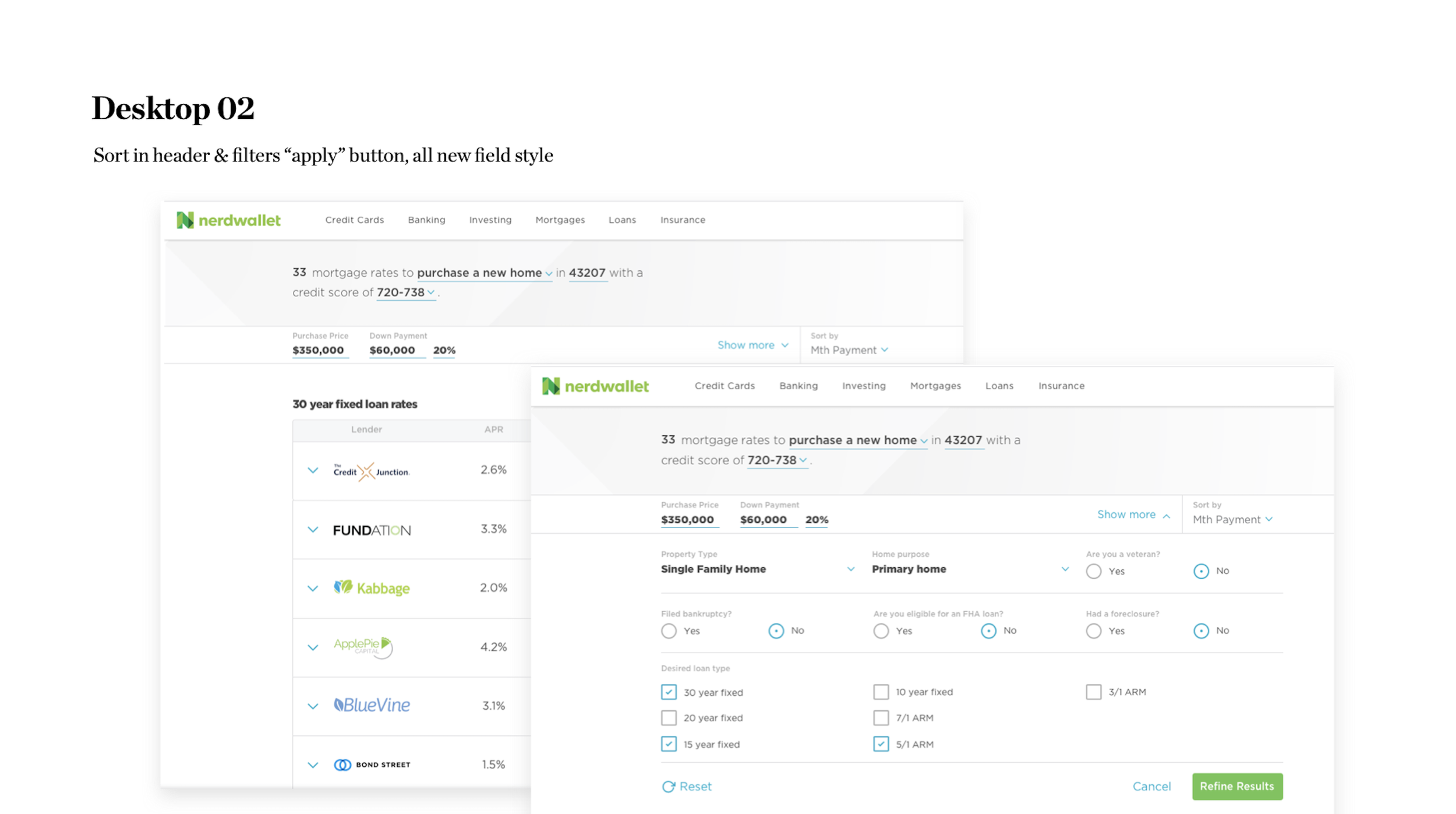Enable the 10 year fixed checkbox

tap(881, 692)
